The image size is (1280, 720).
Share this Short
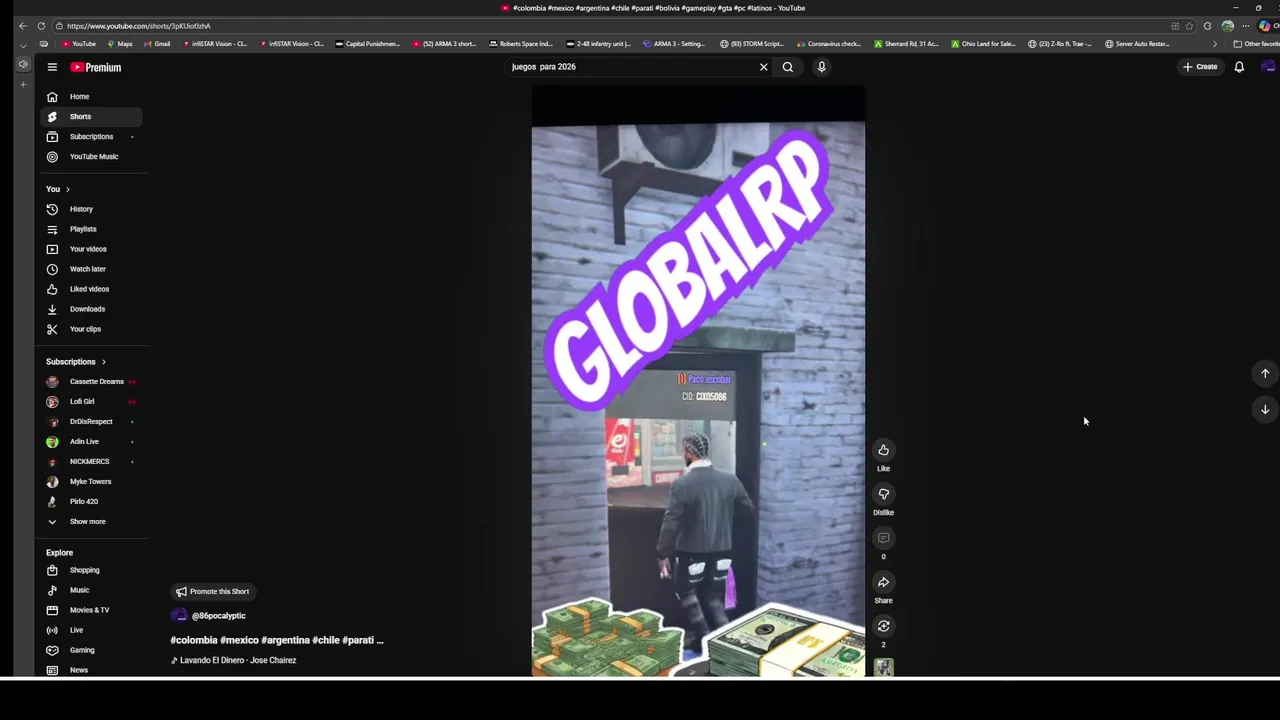[x=883, y=582]
